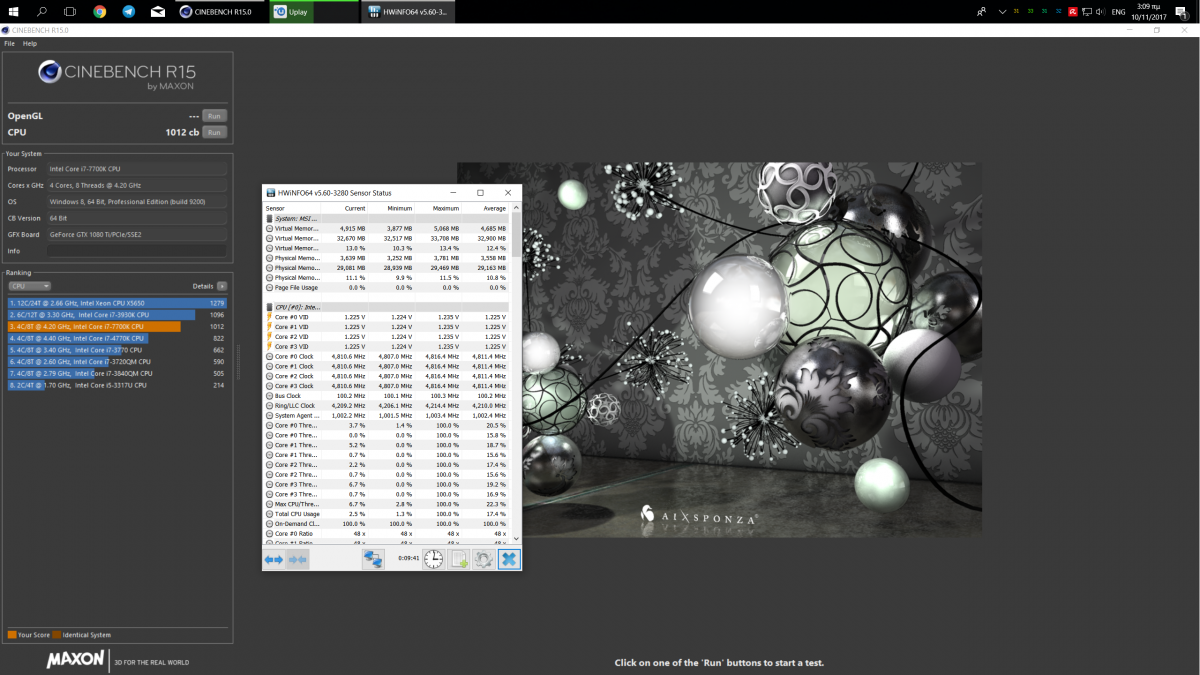Reset HWiNFO clock timer icon

(x=433, y=559)
